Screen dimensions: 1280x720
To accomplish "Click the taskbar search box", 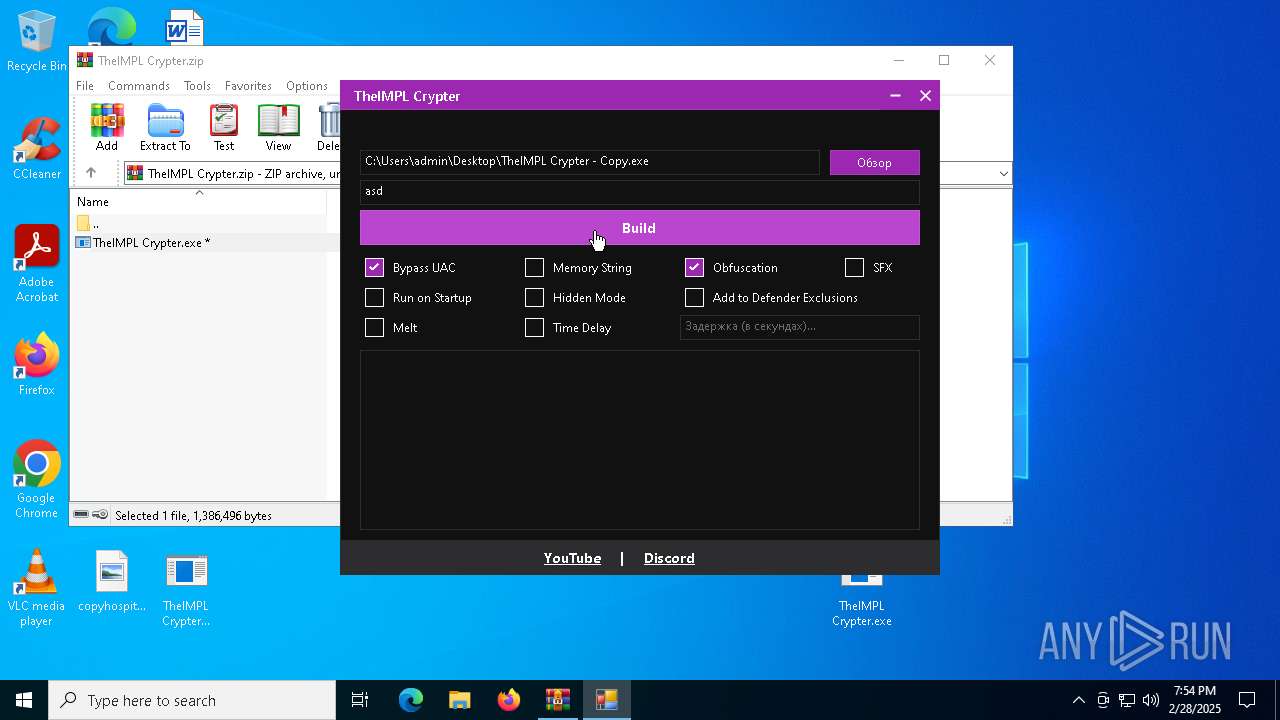I will coord(192,700).
